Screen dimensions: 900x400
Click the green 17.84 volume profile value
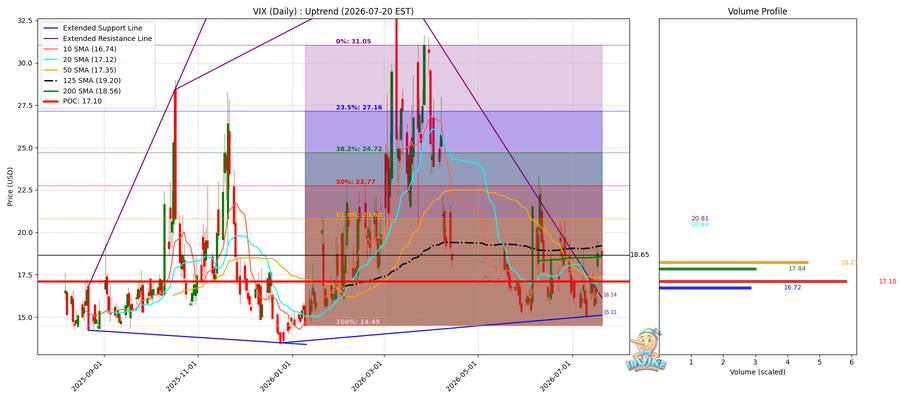pyautogui.click(x=796, y=268)
